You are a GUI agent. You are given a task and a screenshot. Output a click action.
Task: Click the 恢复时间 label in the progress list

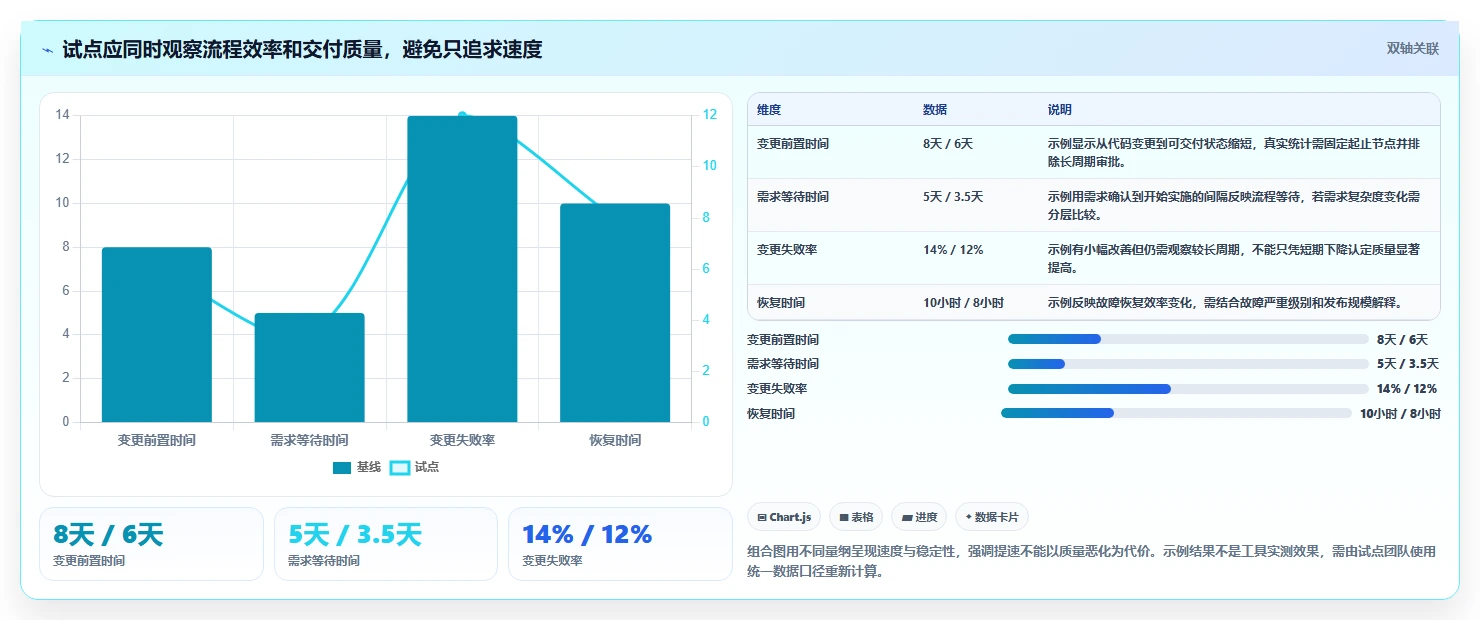[771, 414]
